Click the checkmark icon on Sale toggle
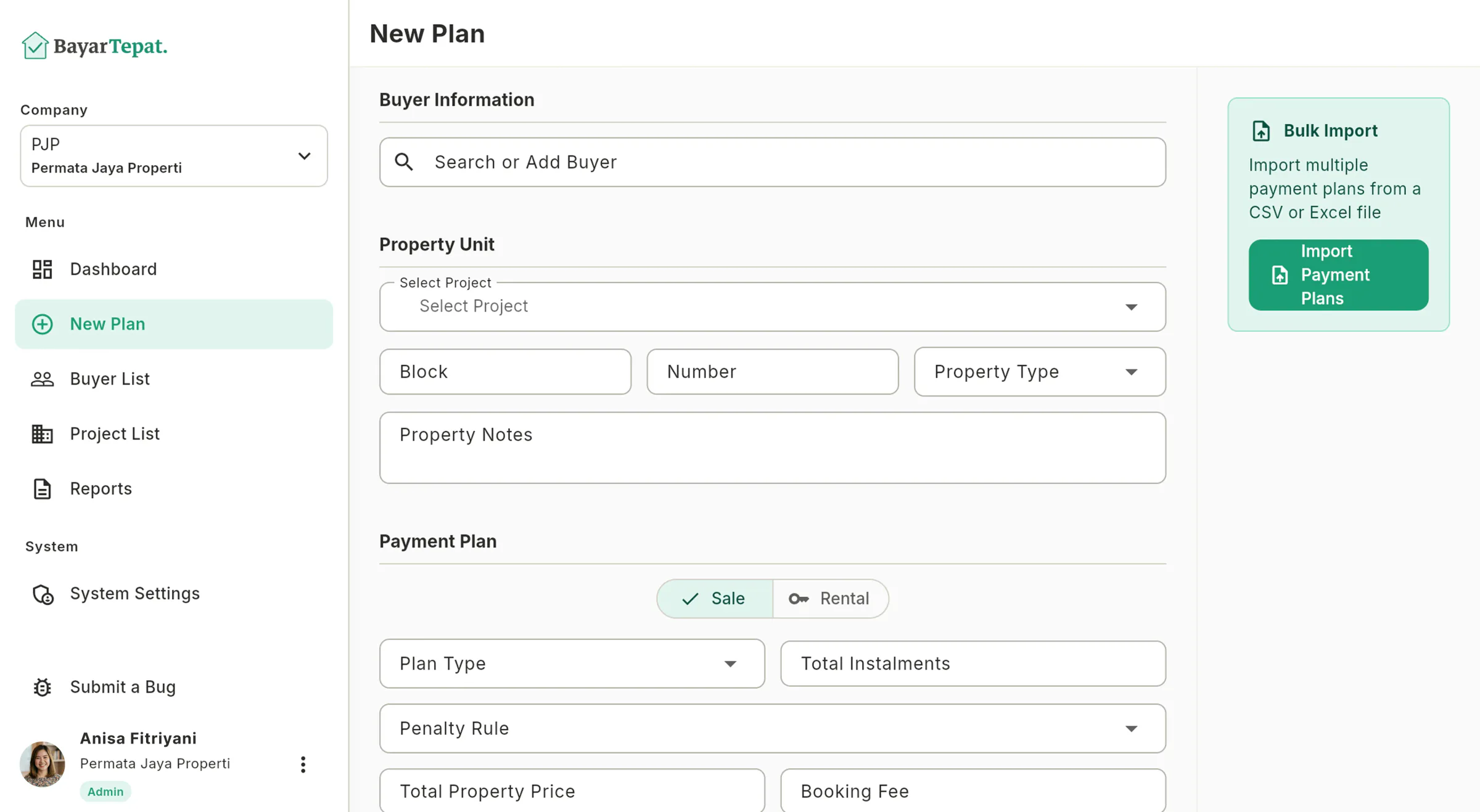1480x812 pixels. [690, 599]
